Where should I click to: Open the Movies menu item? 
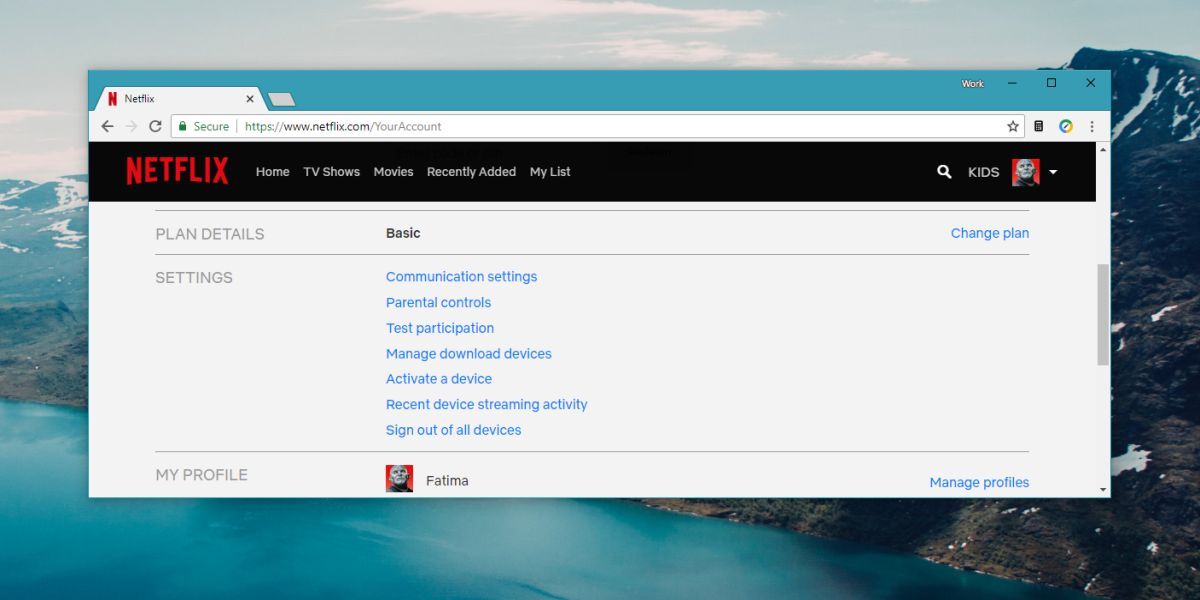click(393, 172)
